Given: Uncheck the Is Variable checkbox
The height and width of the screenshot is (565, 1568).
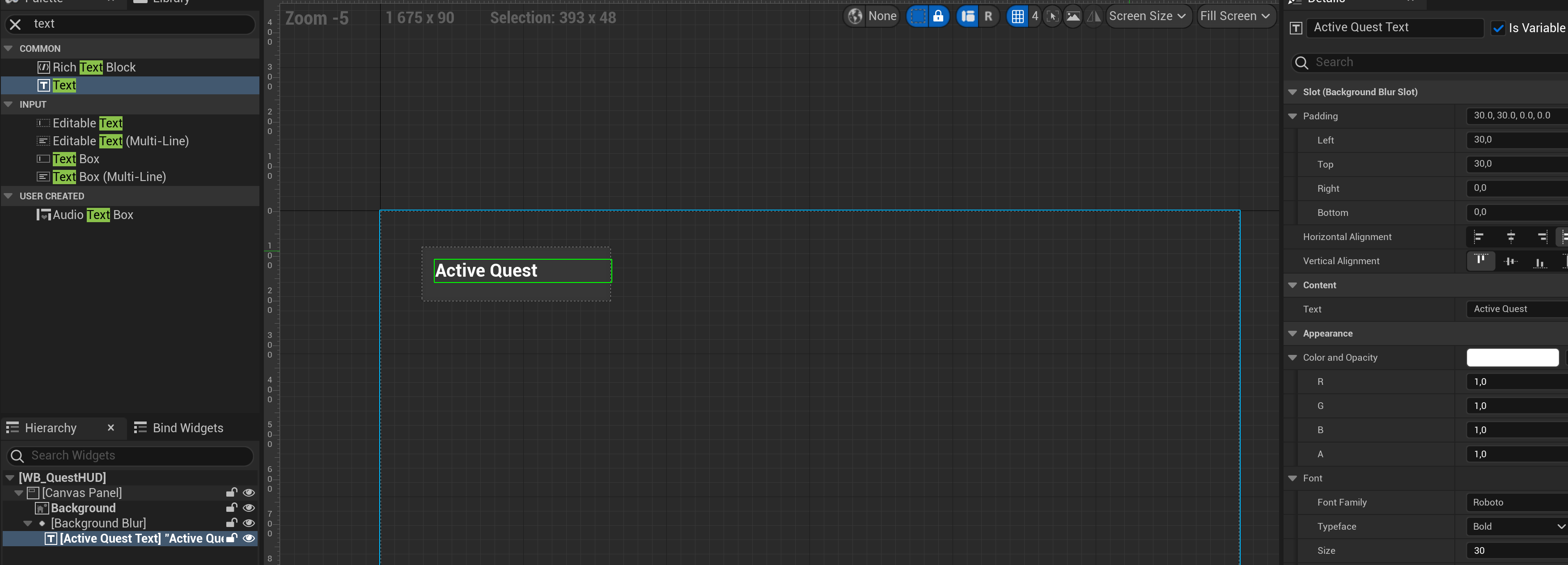Looking at the screenshot, I should click(1498, 28).
